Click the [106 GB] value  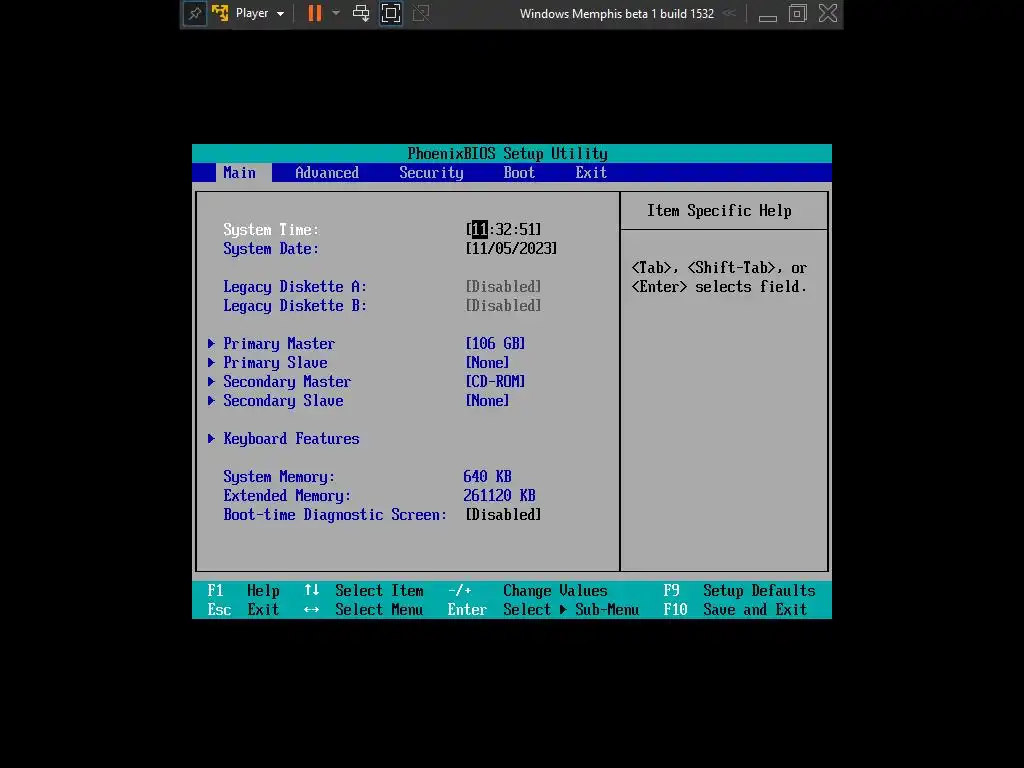495,344
